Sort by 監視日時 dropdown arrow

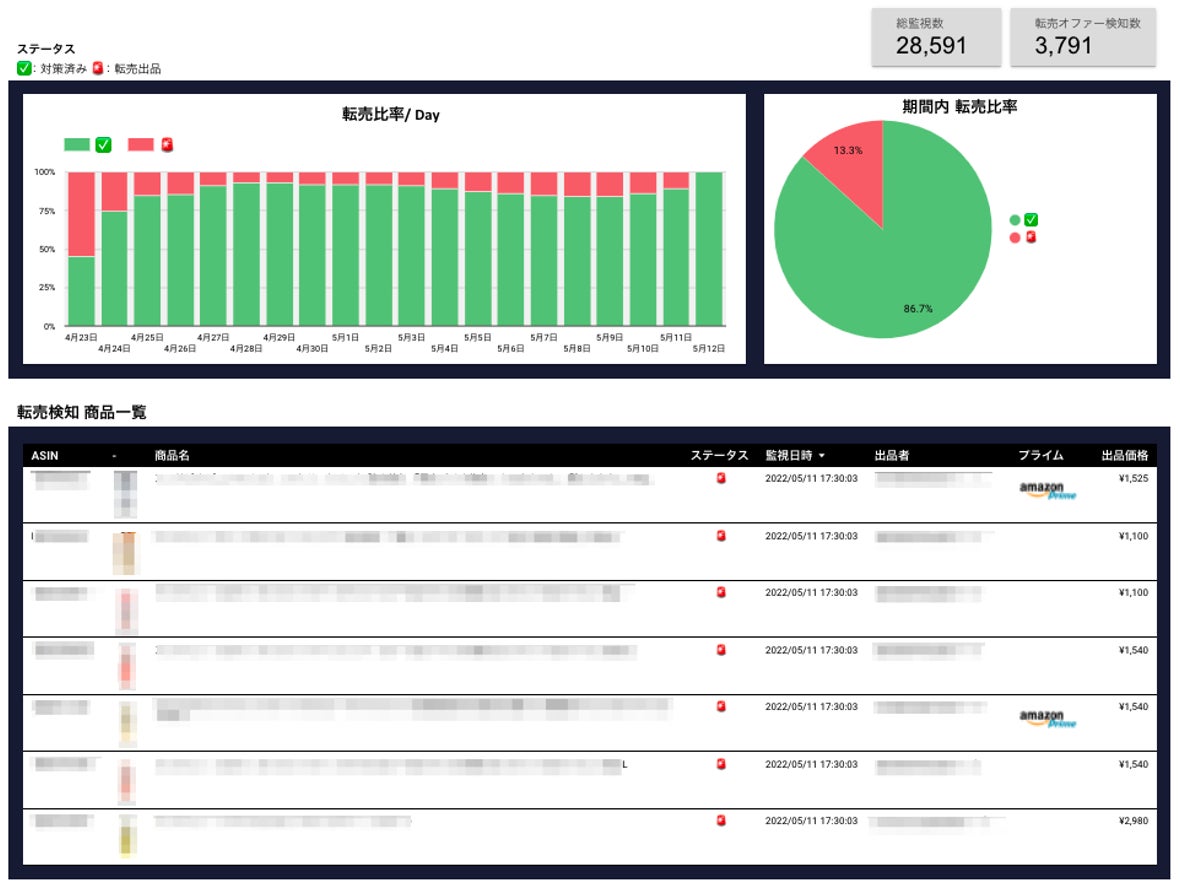click(822, 456)
